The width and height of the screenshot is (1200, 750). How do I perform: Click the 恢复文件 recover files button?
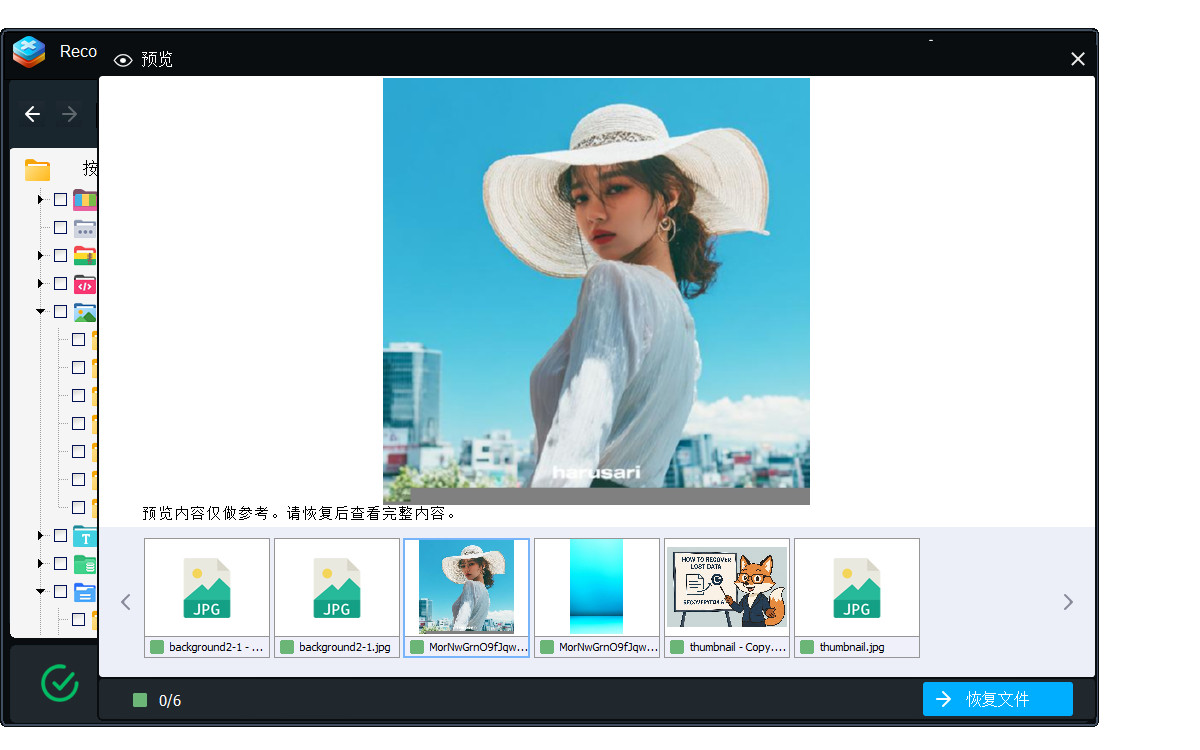(997, 699)
